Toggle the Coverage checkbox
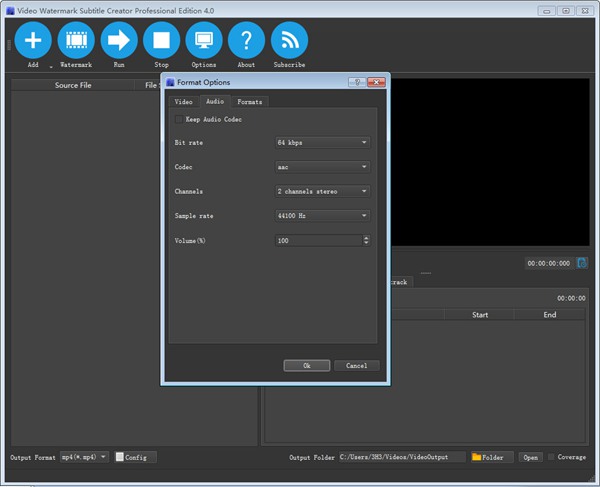Image resolution: width=600 pixels, height=487 pixels. click(551, 457)
